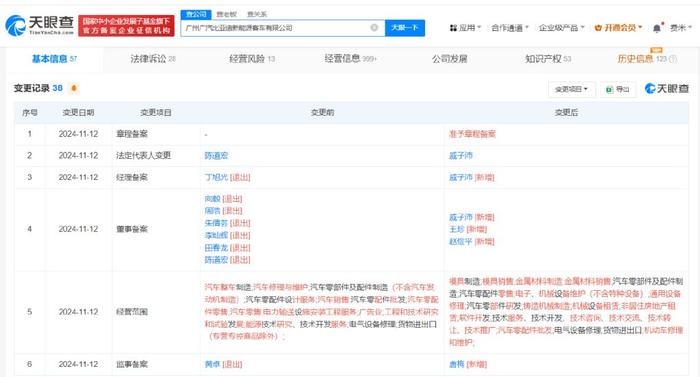Screen dimensions: 700x377
Task: Open the 知识产权 tab
Action: click(548, 59)
